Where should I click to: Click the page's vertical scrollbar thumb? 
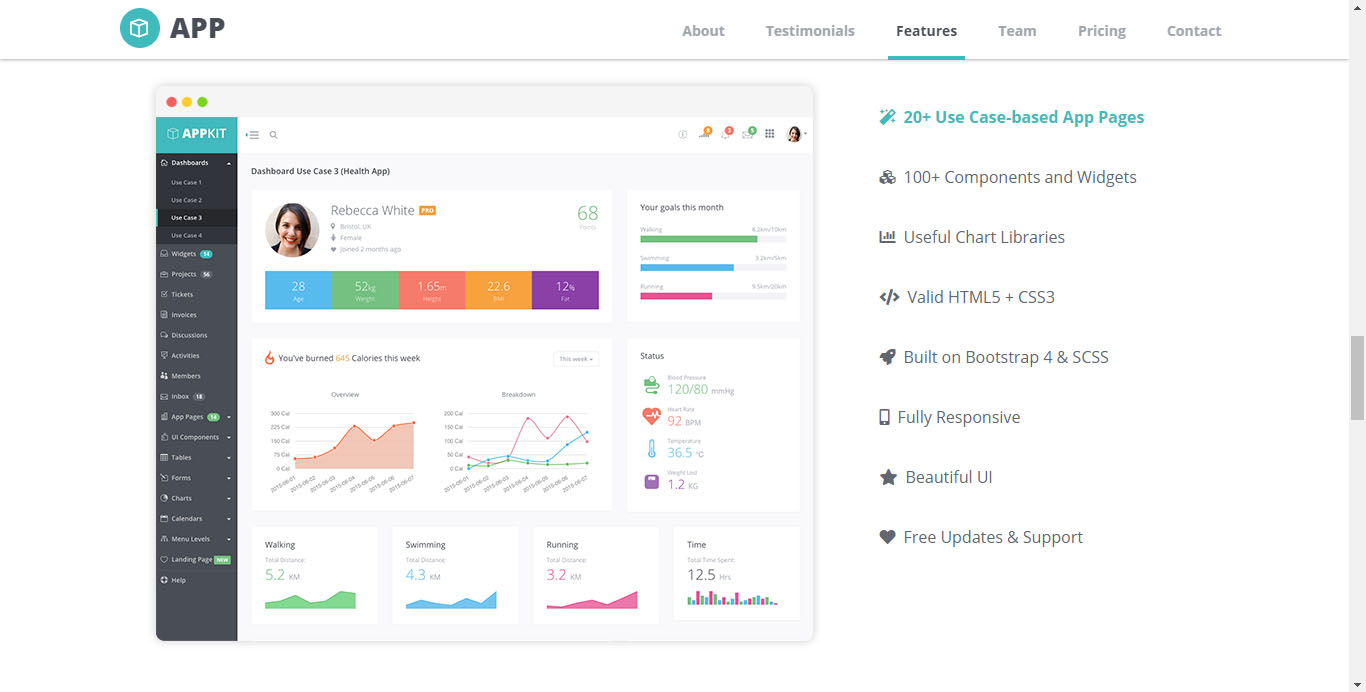coord(1357,378)
